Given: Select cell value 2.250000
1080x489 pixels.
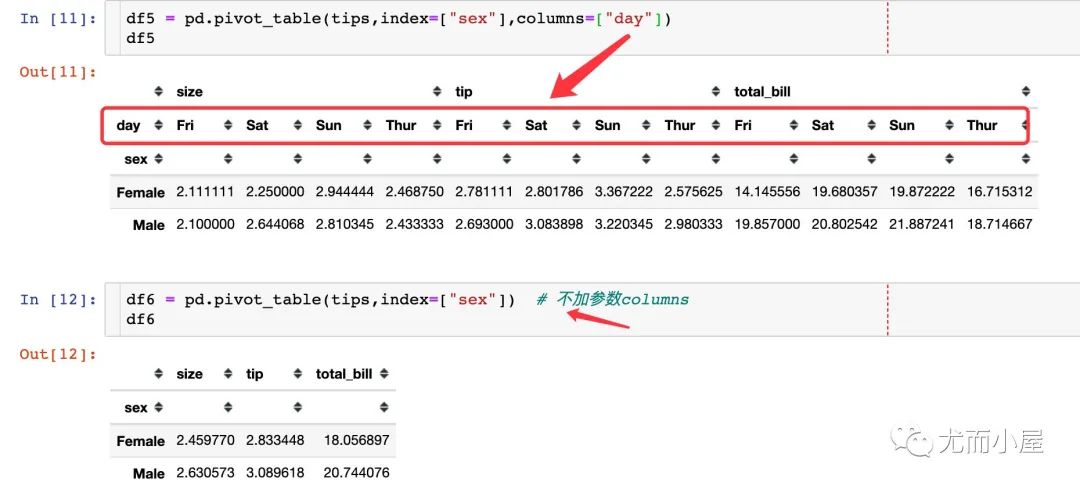Looking at the screenshot, I should [275, 192].
